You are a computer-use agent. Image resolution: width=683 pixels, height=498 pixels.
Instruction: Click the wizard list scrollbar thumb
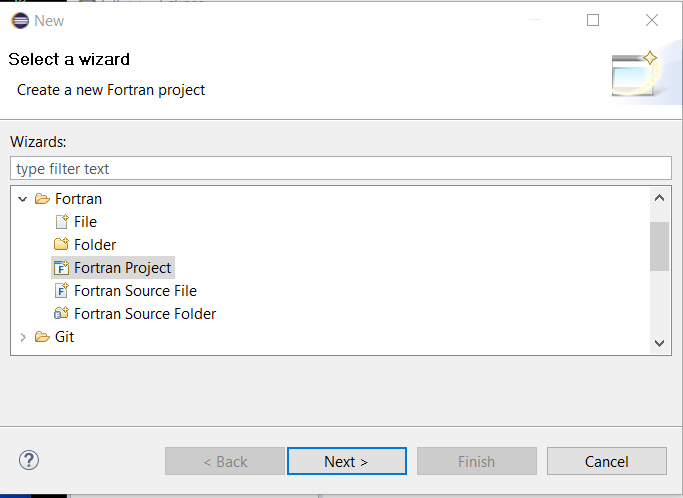pos(659,246)
